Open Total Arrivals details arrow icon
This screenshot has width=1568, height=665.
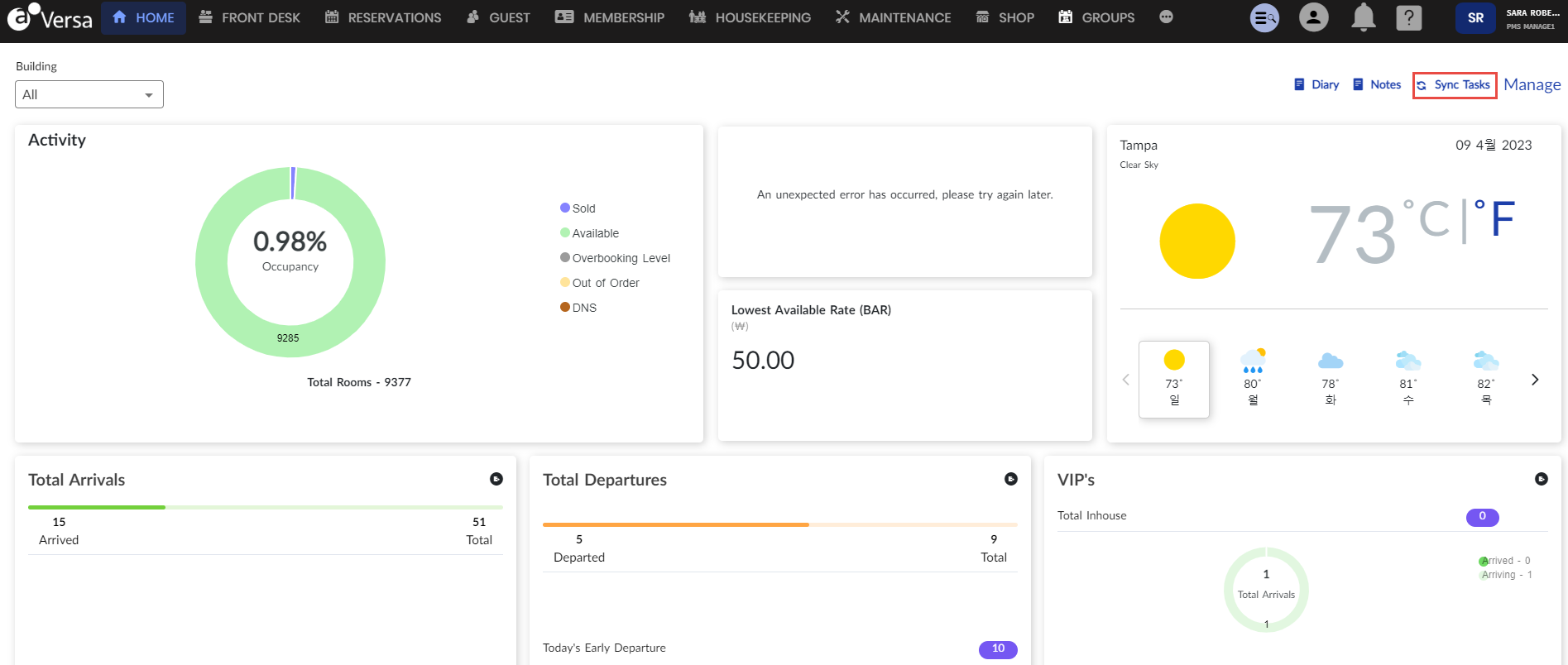pyautogui.click(x=496, y=479)
